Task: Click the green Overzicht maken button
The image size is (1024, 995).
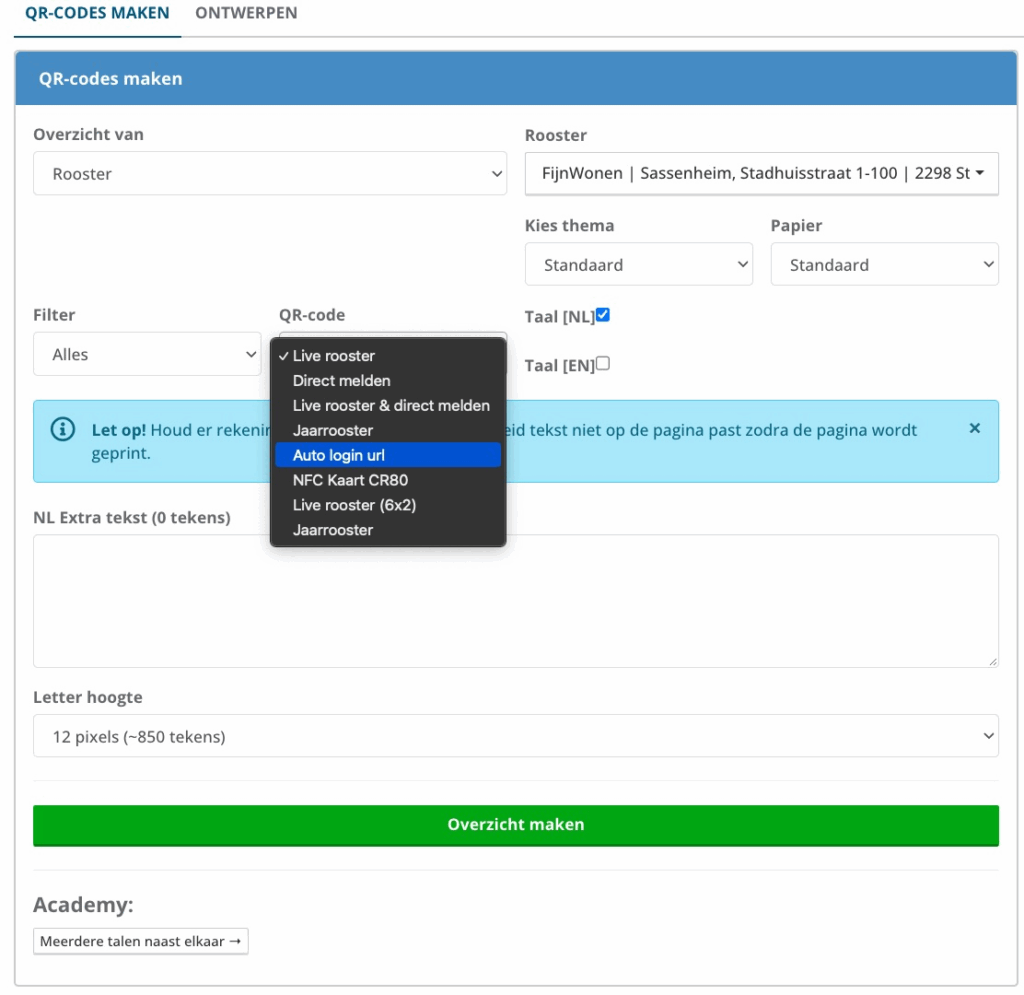Action: [515, 825]
